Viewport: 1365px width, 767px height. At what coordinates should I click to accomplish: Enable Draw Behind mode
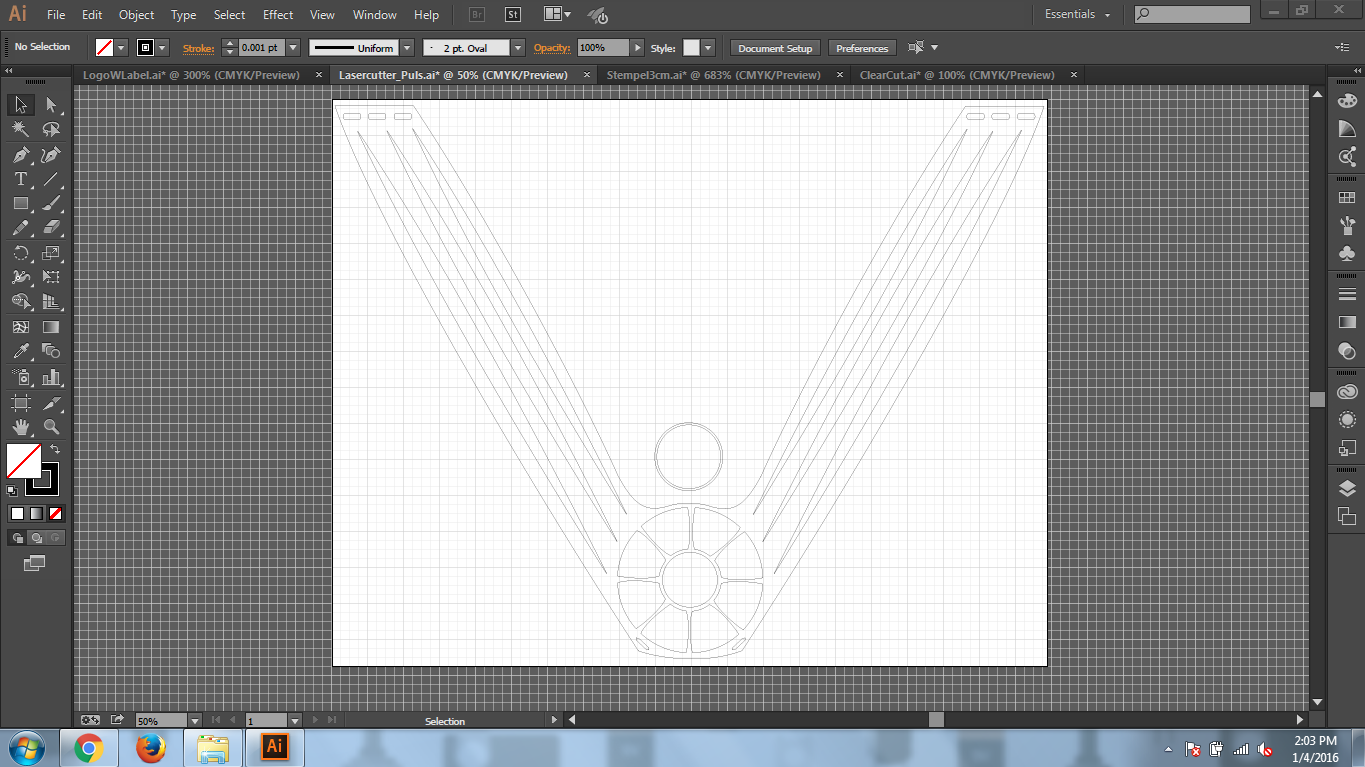click(36, 538)
